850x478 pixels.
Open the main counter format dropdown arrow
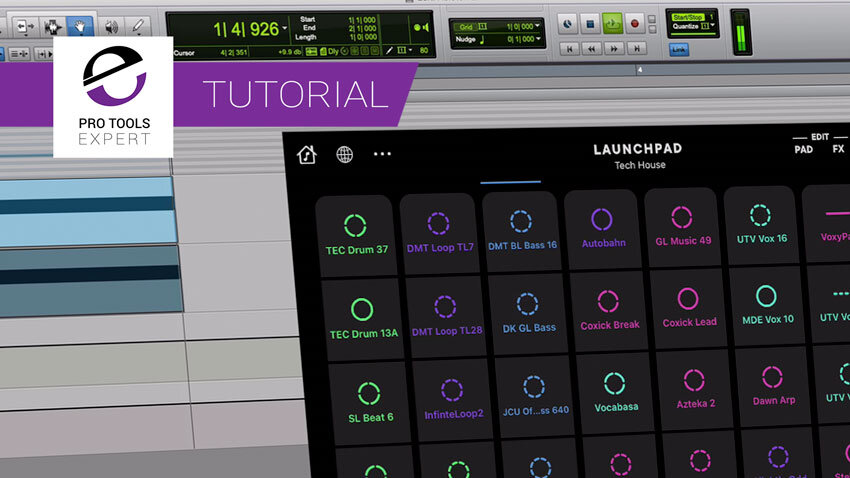click(x=285, y=27)
